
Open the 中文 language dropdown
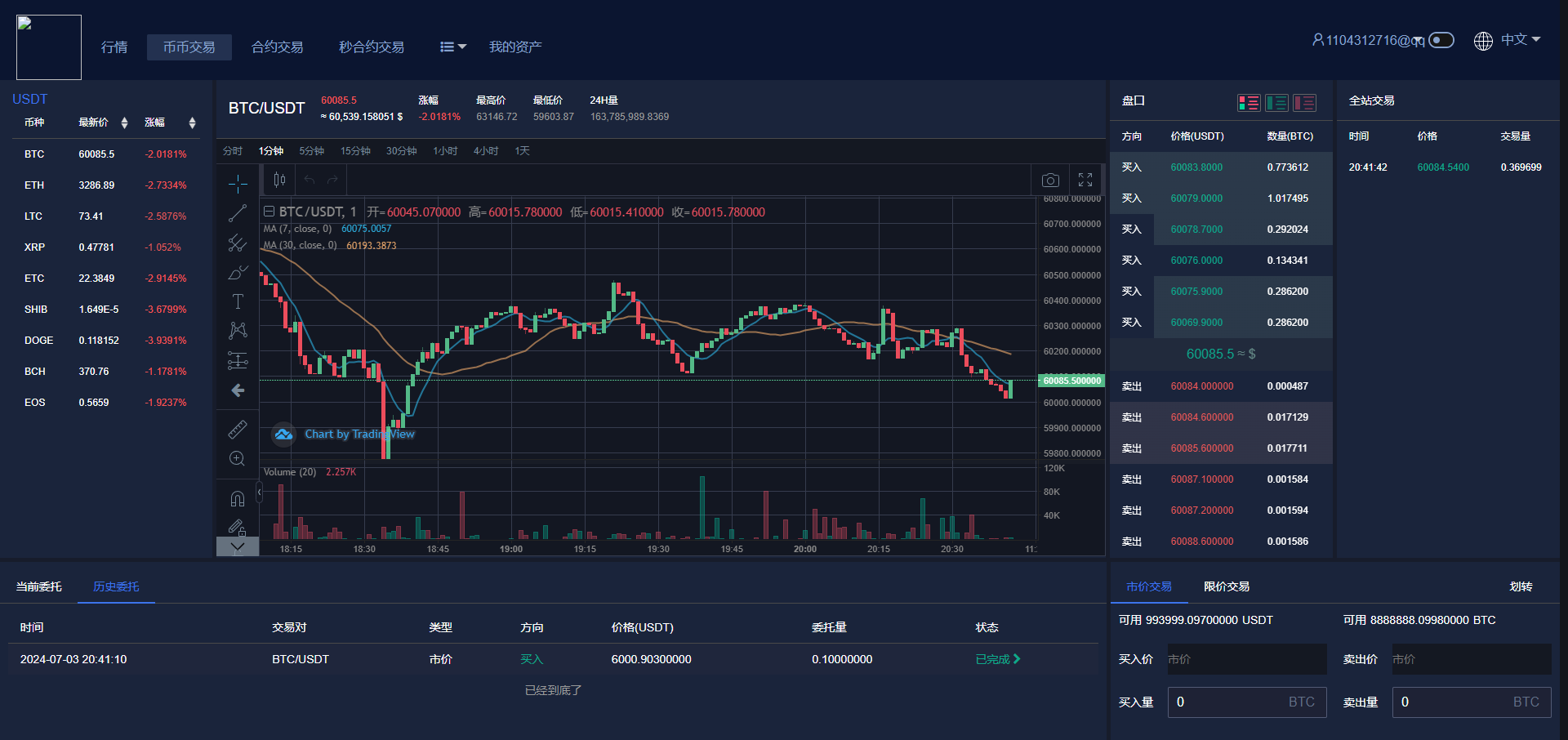point(1519,40)
